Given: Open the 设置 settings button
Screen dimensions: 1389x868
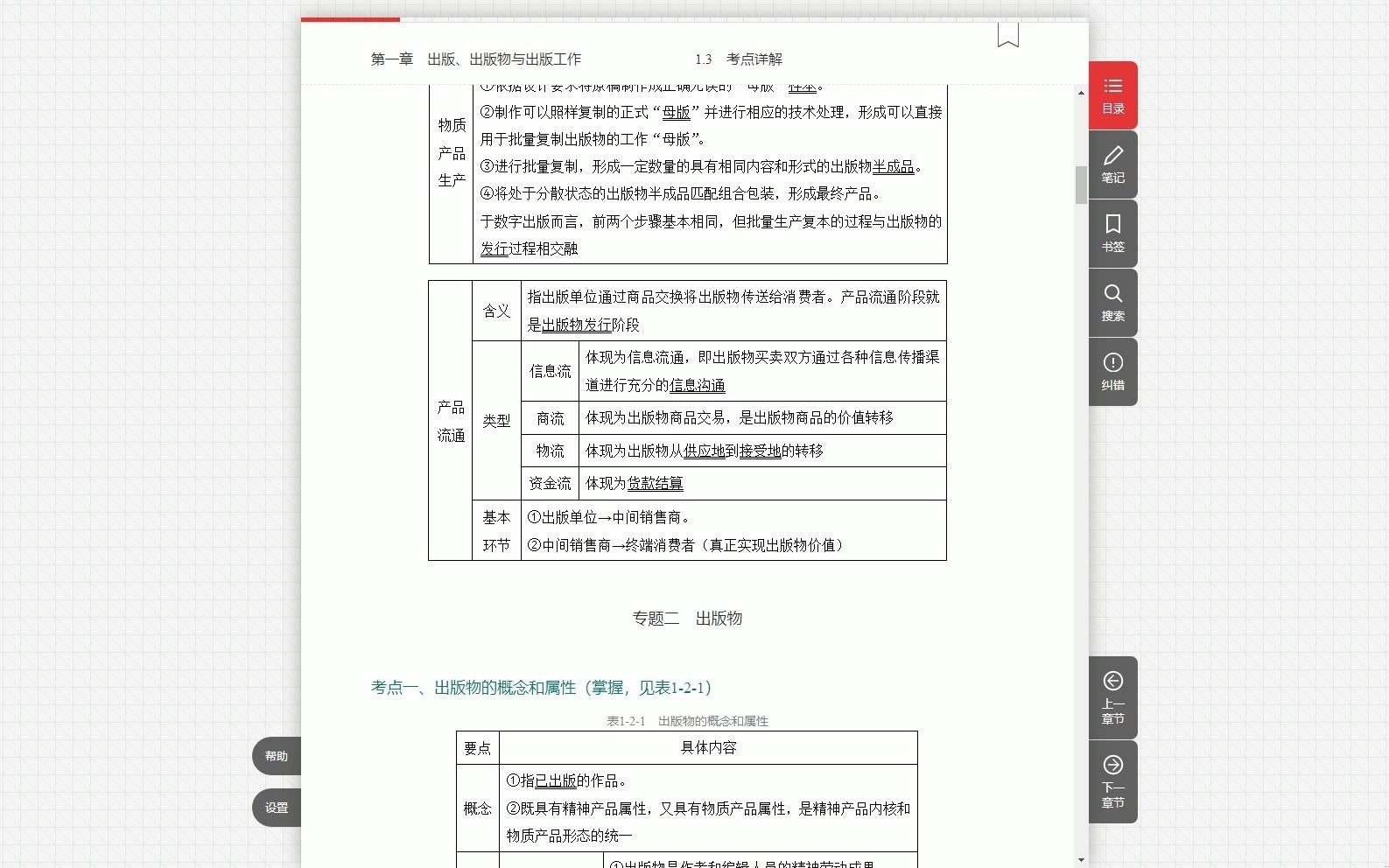Looking at the screenshot, I should [x=277, y=808].
